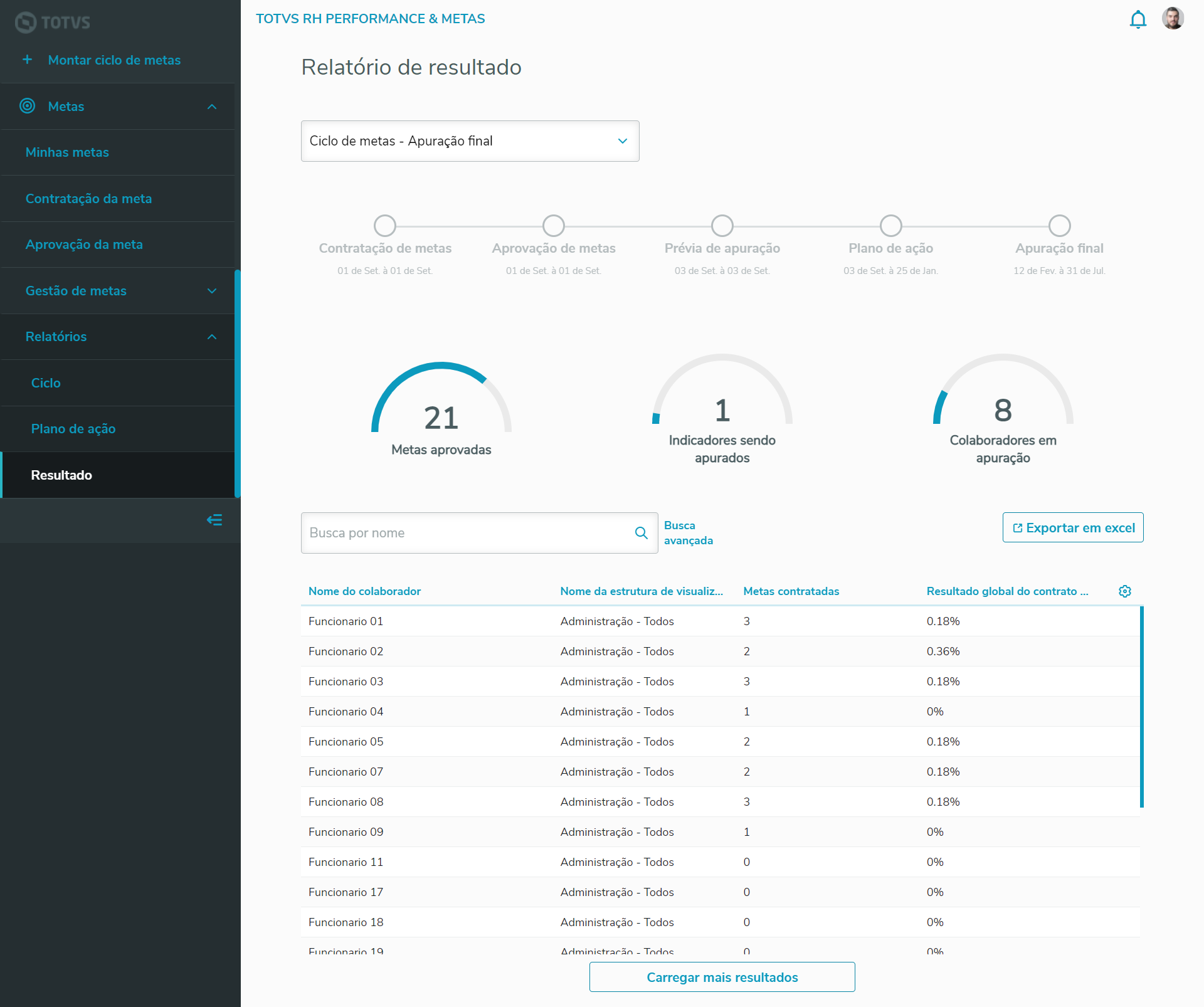Select the Prévia de apuração step circle
1204x1007 pixels.
pos(722,226)
